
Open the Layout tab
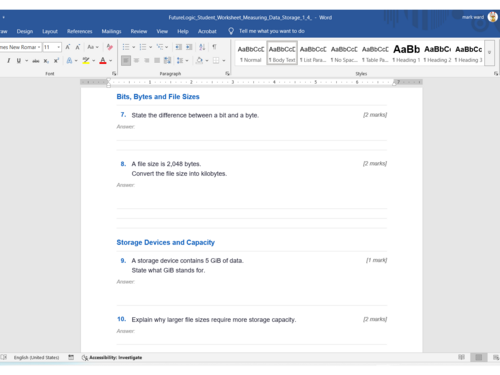click(x=50, y=31)
